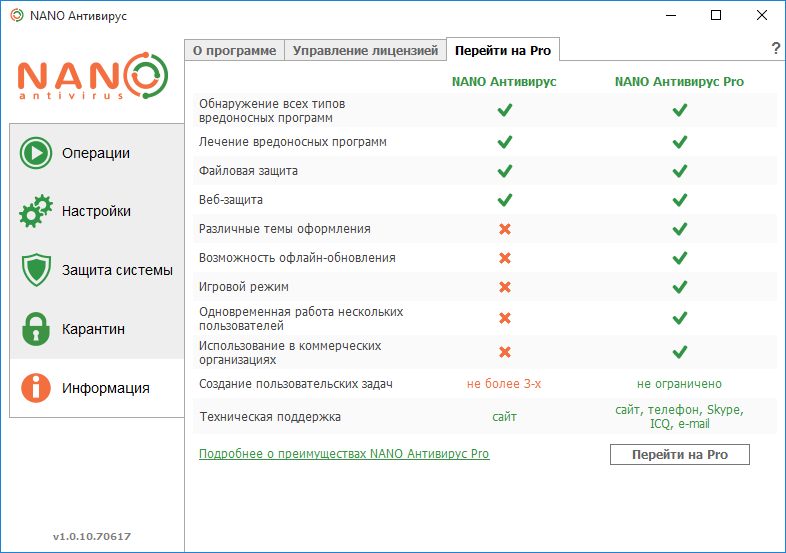Viewport: 786px width, 553px height.
Task: Click the Карантин padlock icon
Action: [36, 329]
